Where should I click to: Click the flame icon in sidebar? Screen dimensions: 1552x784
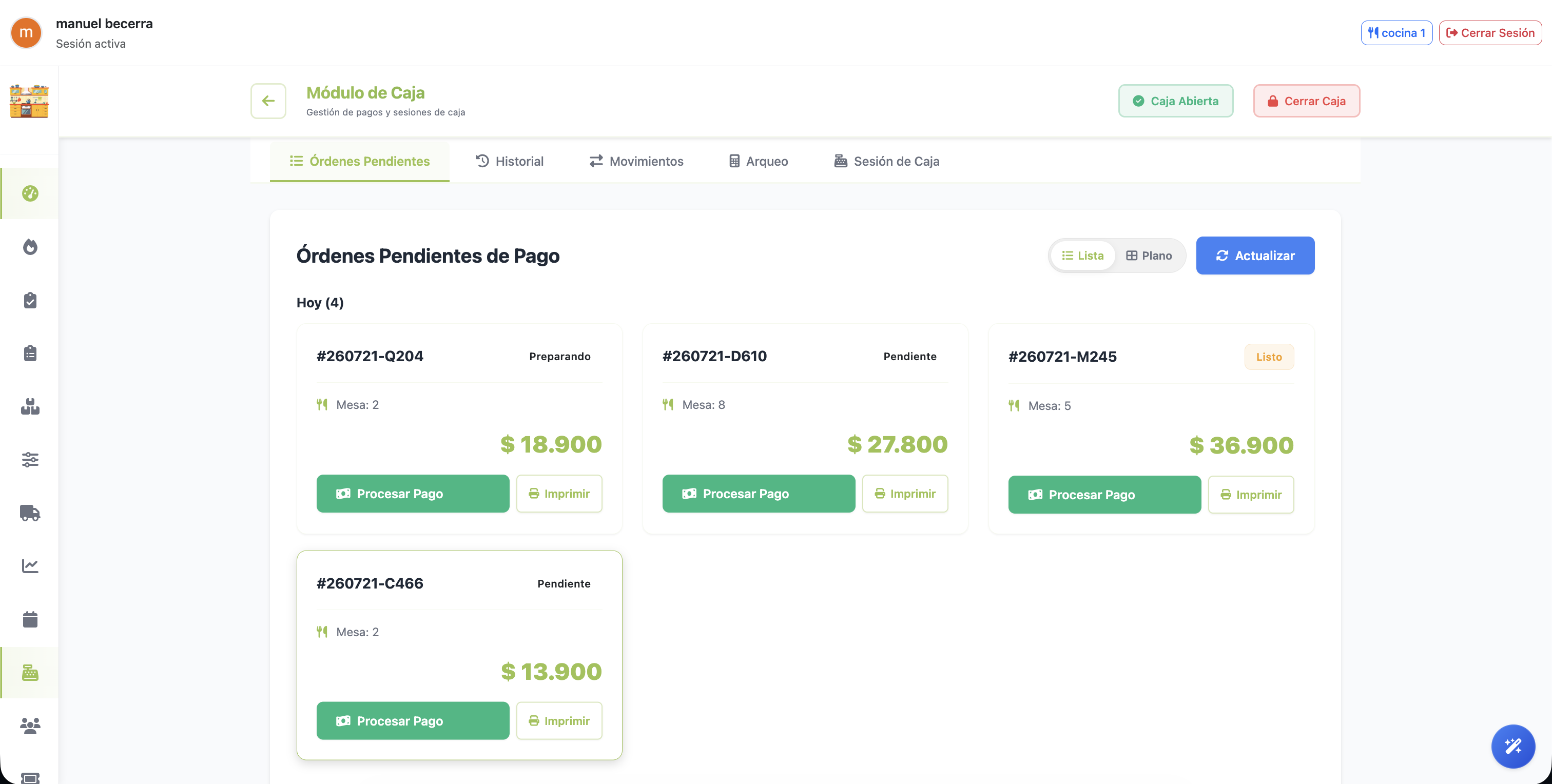click(30, 247)
